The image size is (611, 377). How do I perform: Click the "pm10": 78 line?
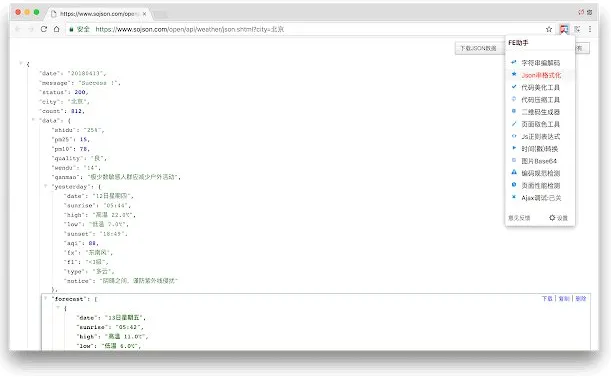click(x=71, y=149)
